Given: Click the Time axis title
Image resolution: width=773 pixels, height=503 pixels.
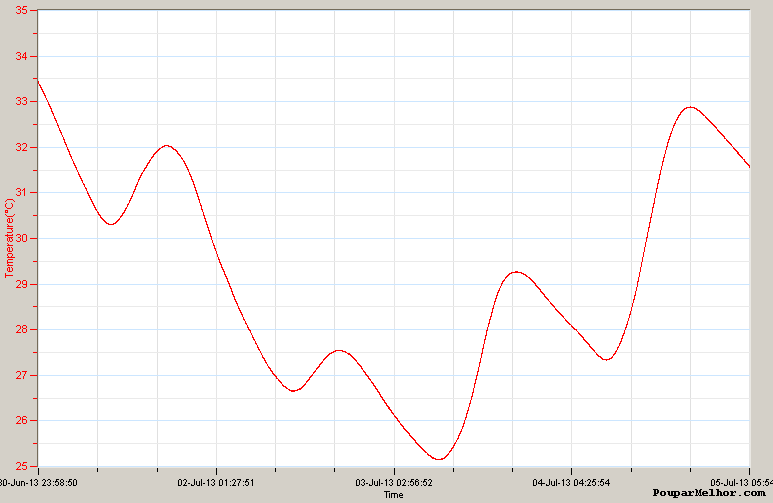Looking at the screenshot, I should pos(393,495).
